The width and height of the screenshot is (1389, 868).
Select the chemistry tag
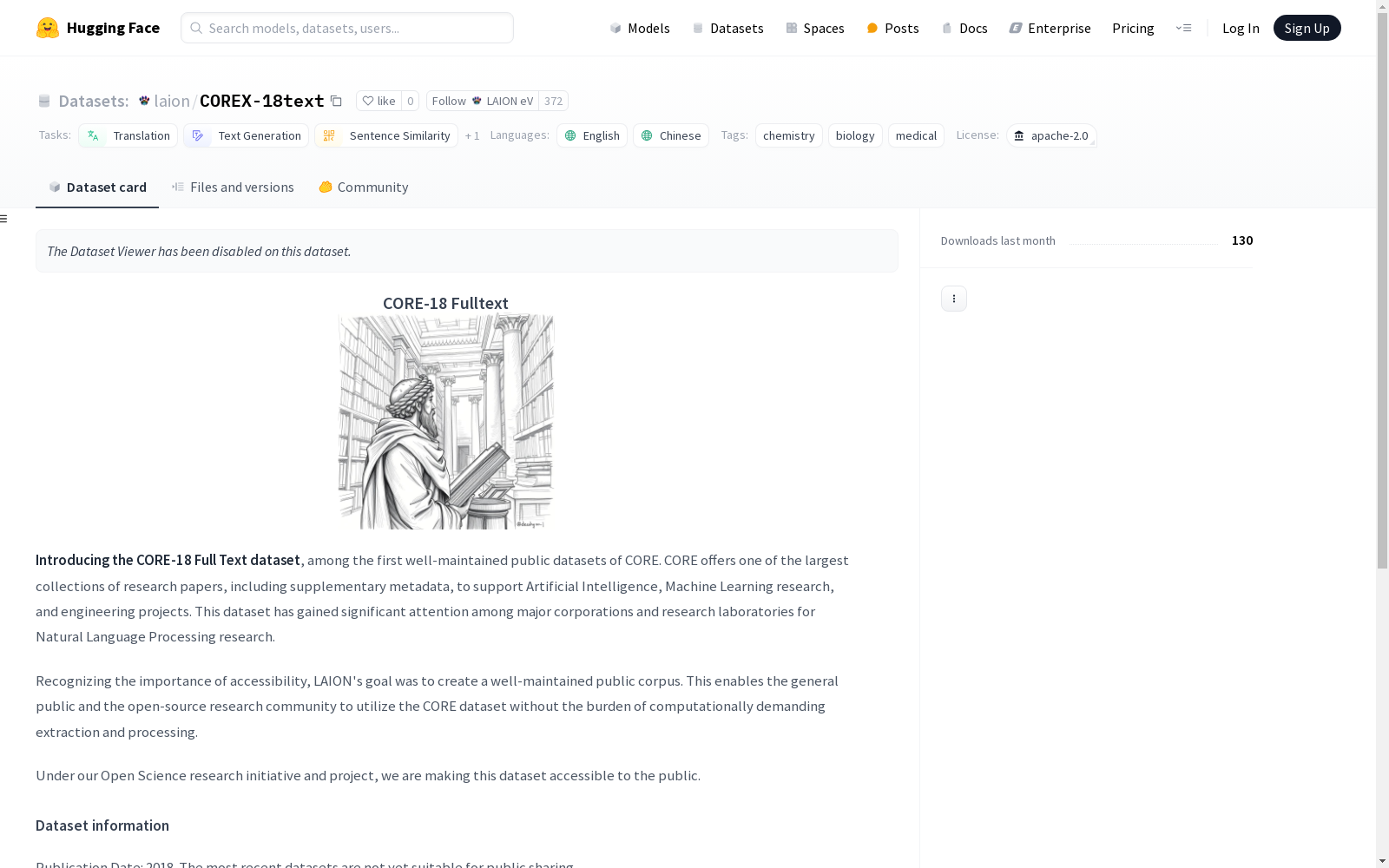tap(789, 135)
